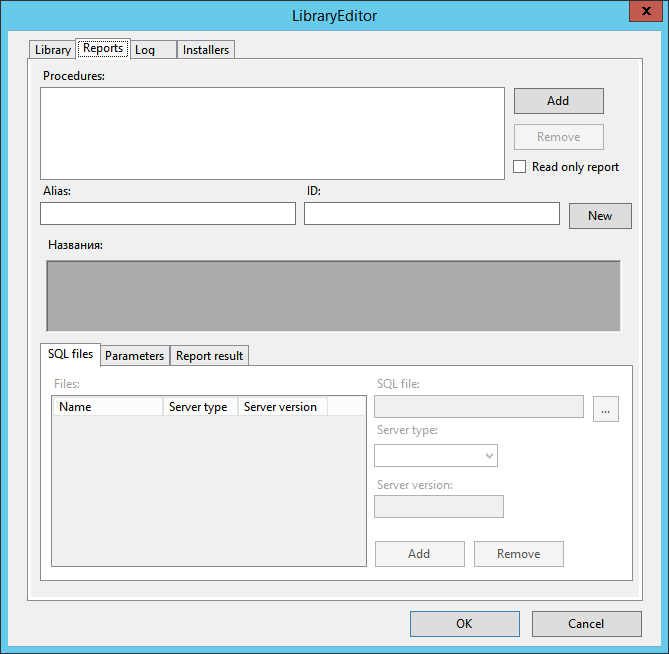Sort files by Name column header
The image size is (669, 654).
107,407
